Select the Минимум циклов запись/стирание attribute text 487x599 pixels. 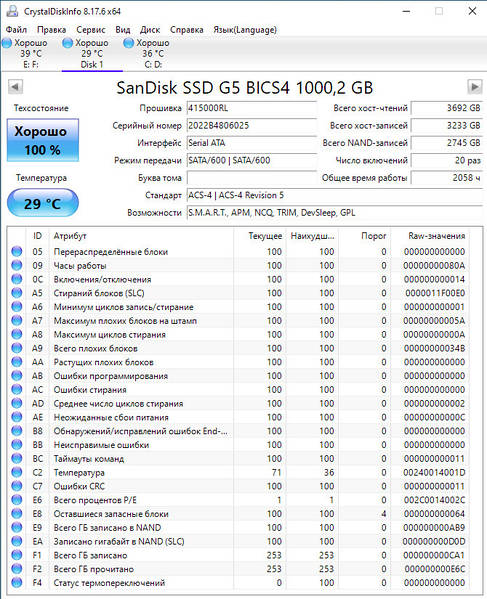point(123,307)
